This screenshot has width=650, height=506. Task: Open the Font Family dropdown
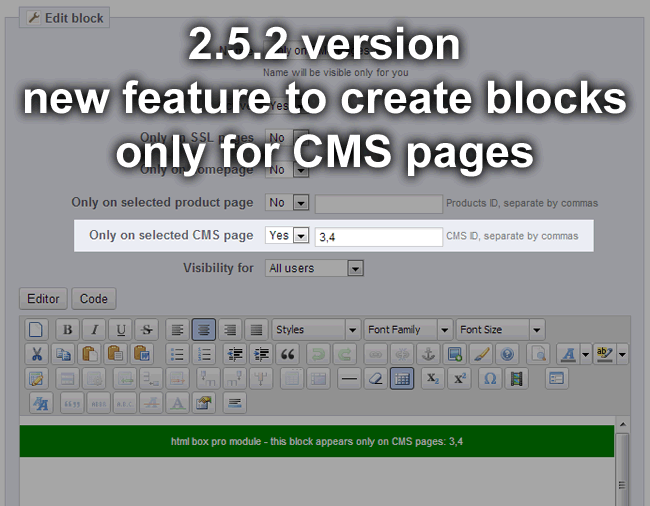(408, 329)
